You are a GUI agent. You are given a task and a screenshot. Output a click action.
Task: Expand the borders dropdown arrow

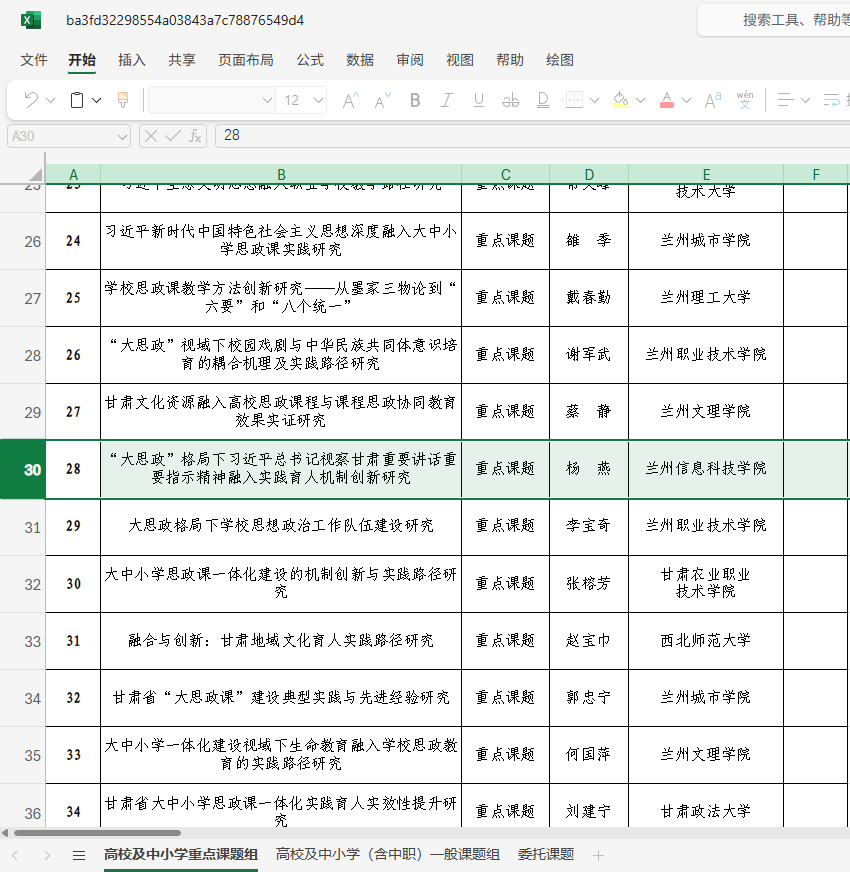tap(593, 100)
